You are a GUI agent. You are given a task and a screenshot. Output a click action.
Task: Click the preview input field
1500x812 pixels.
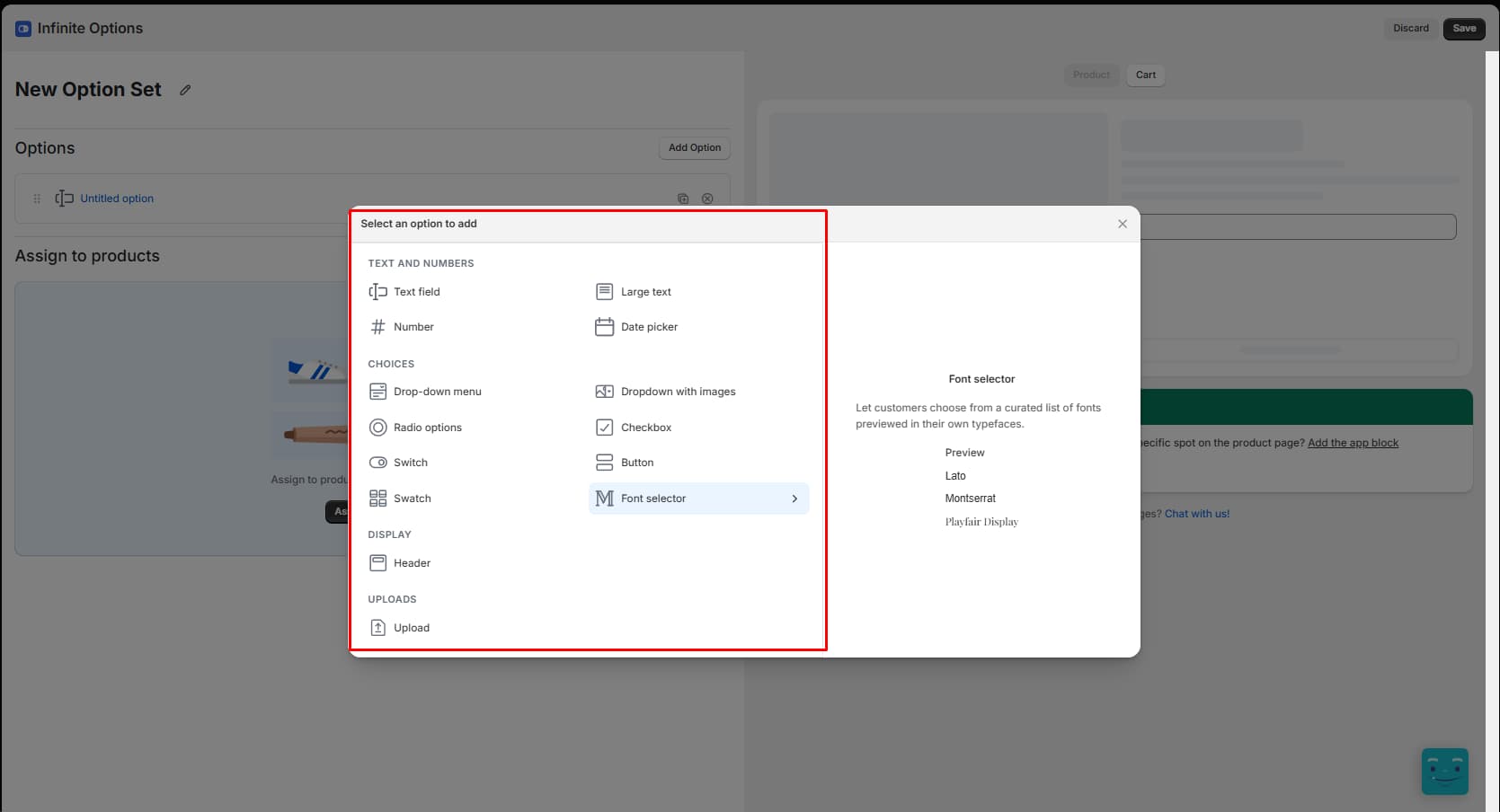click(x=1298, y=226)
